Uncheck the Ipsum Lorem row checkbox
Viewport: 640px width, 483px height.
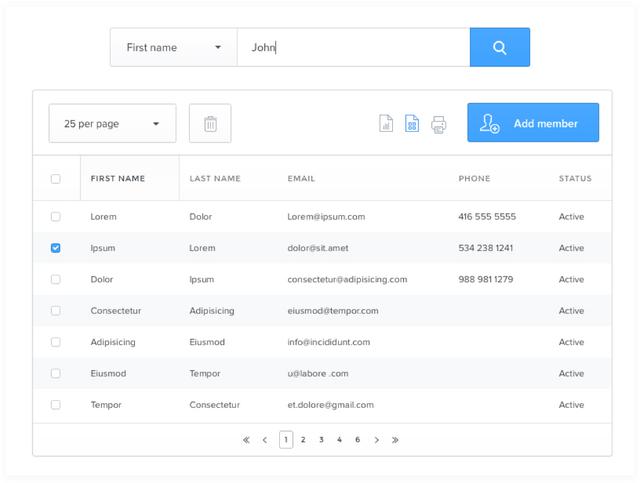pyautogui.click(x=56, y=248)
